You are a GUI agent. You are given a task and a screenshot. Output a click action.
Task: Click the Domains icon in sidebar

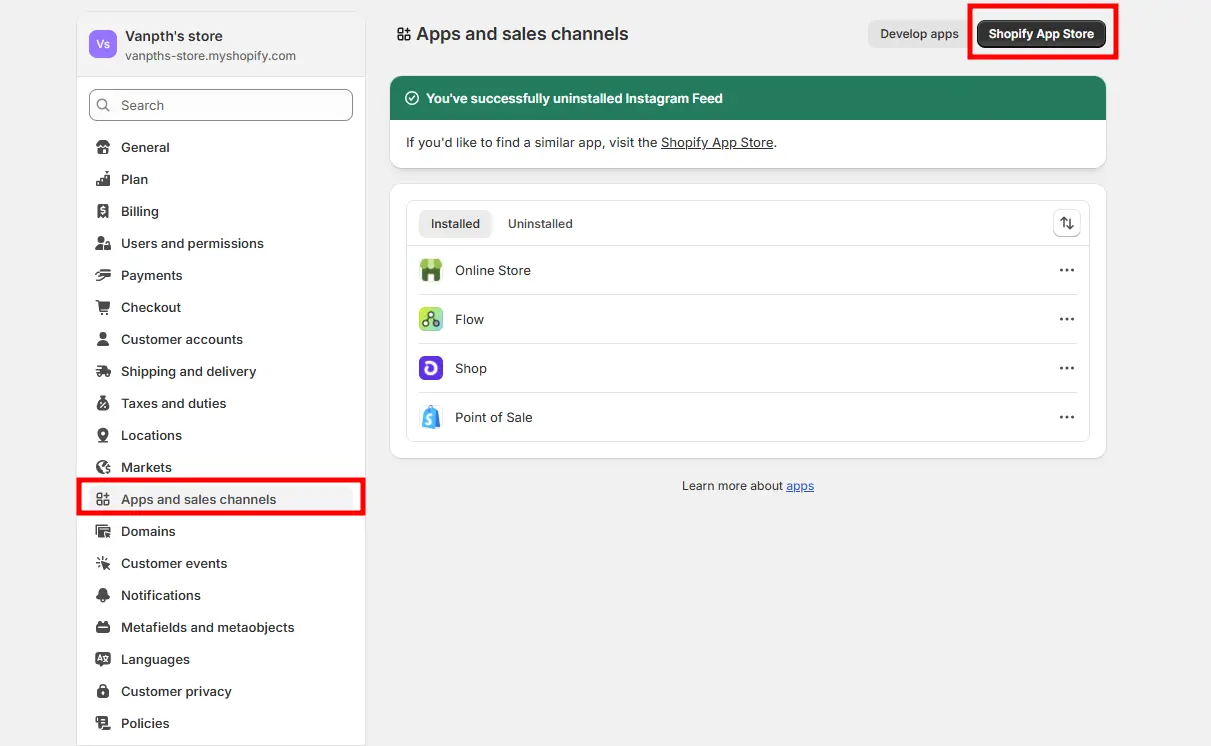click(x=103, y=531)
